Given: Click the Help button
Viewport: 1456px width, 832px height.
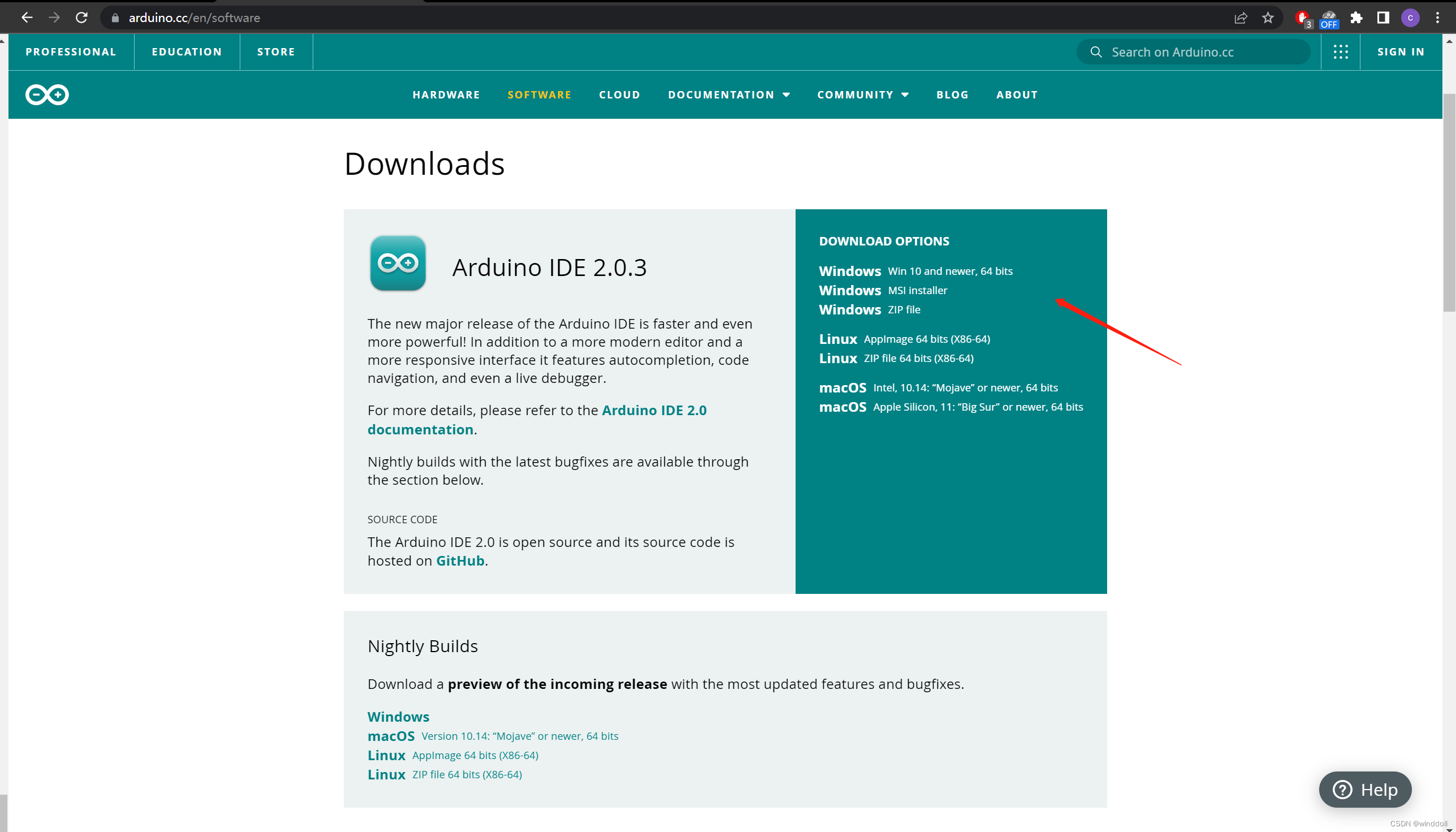Looking at the screenshot, I should click(x=1364, y=790).
